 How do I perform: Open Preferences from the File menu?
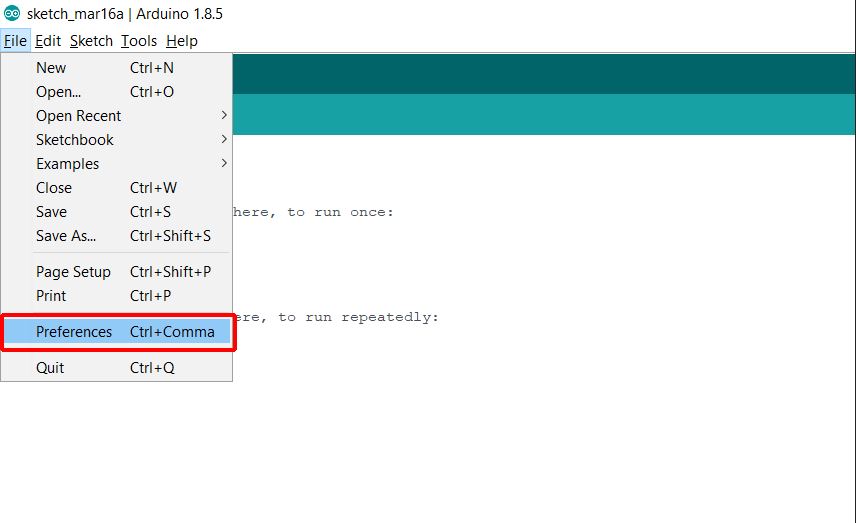[x=116, y=332]
